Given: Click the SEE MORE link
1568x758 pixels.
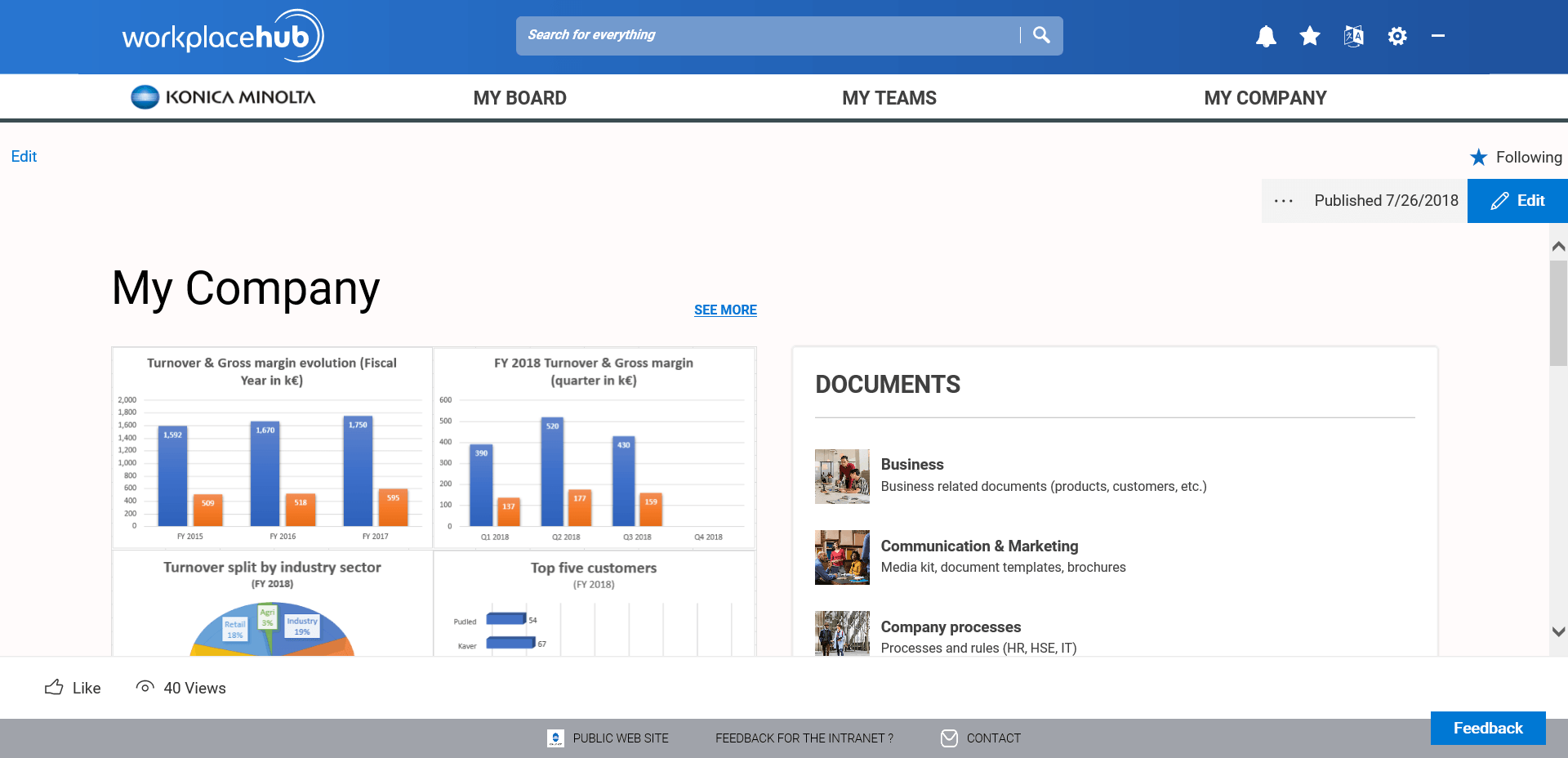Looking at the screenshot, I should click(725, 310).
